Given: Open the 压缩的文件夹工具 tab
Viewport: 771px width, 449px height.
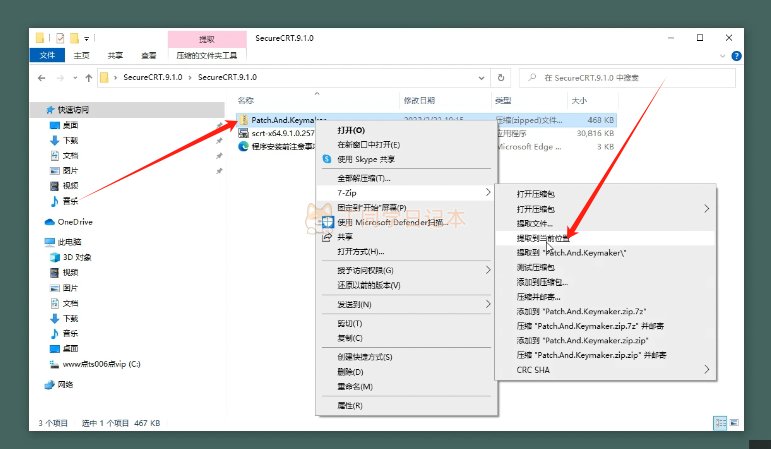Looking at the screenshot, I should [207, 55].
